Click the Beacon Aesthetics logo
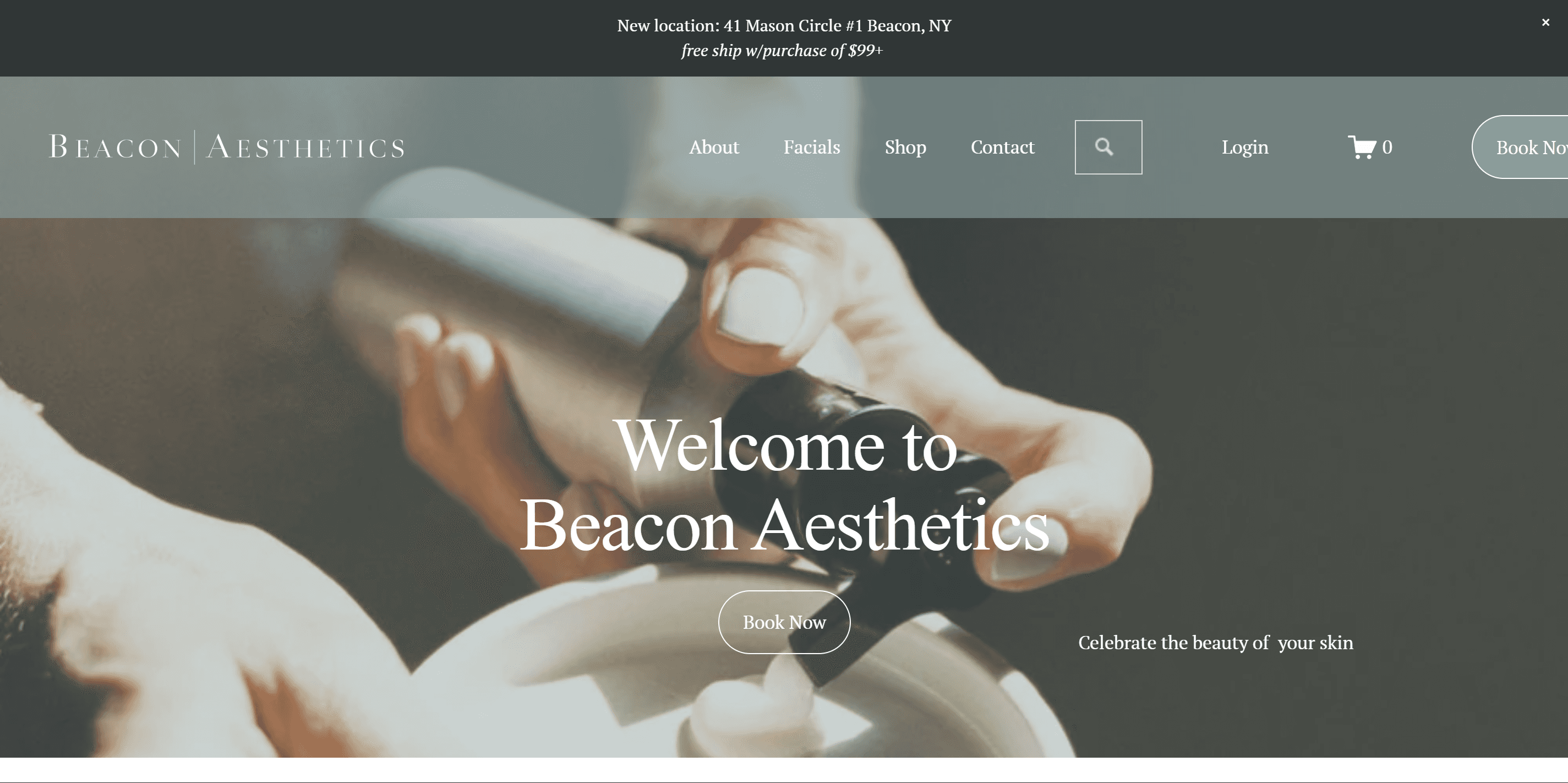This screenshot has height=783, width=1568. (x=226, y=146)
